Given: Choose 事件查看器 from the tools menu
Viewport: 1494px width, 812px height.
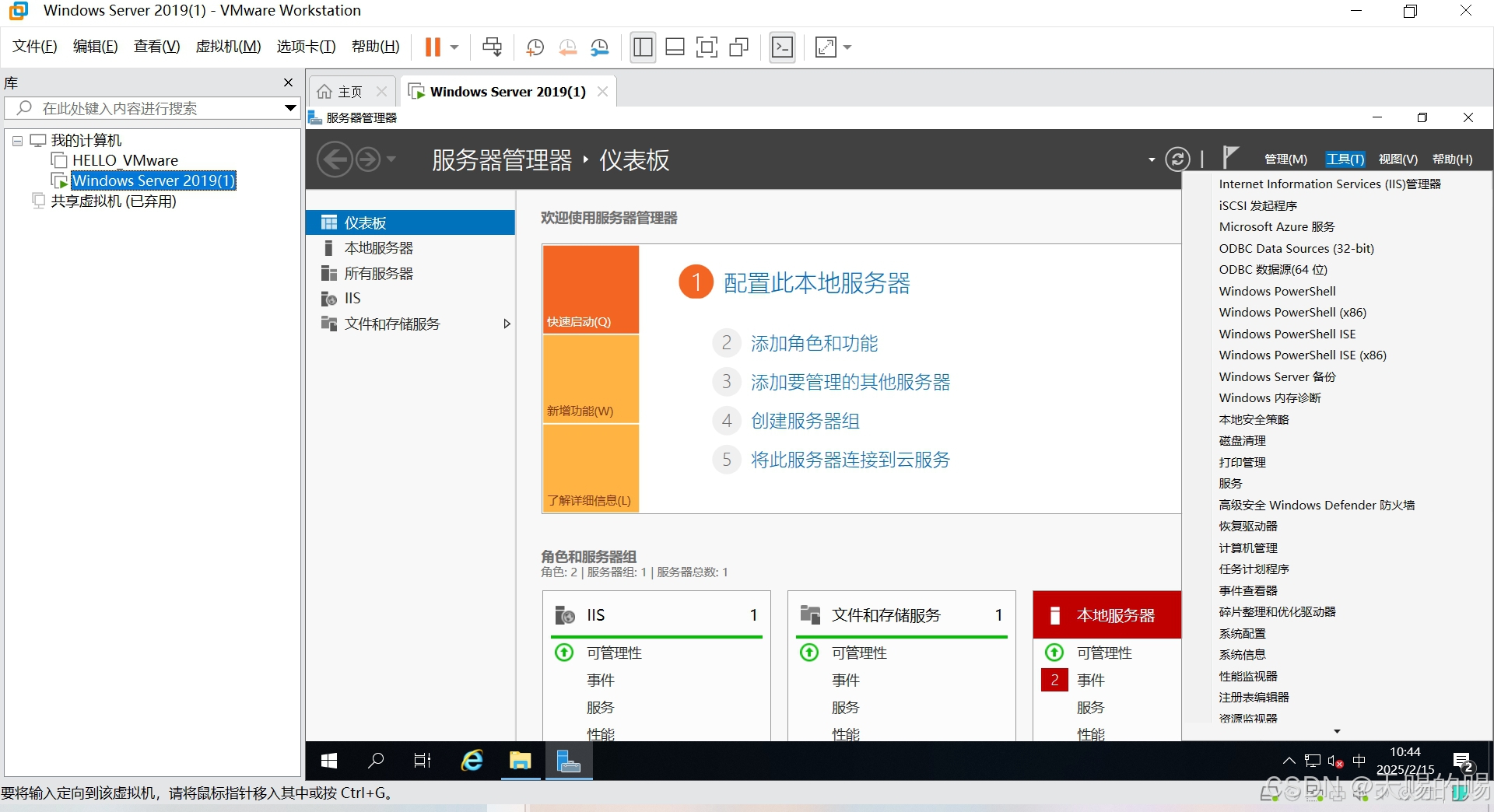Looking at the screenshot, I should 1248,590.
